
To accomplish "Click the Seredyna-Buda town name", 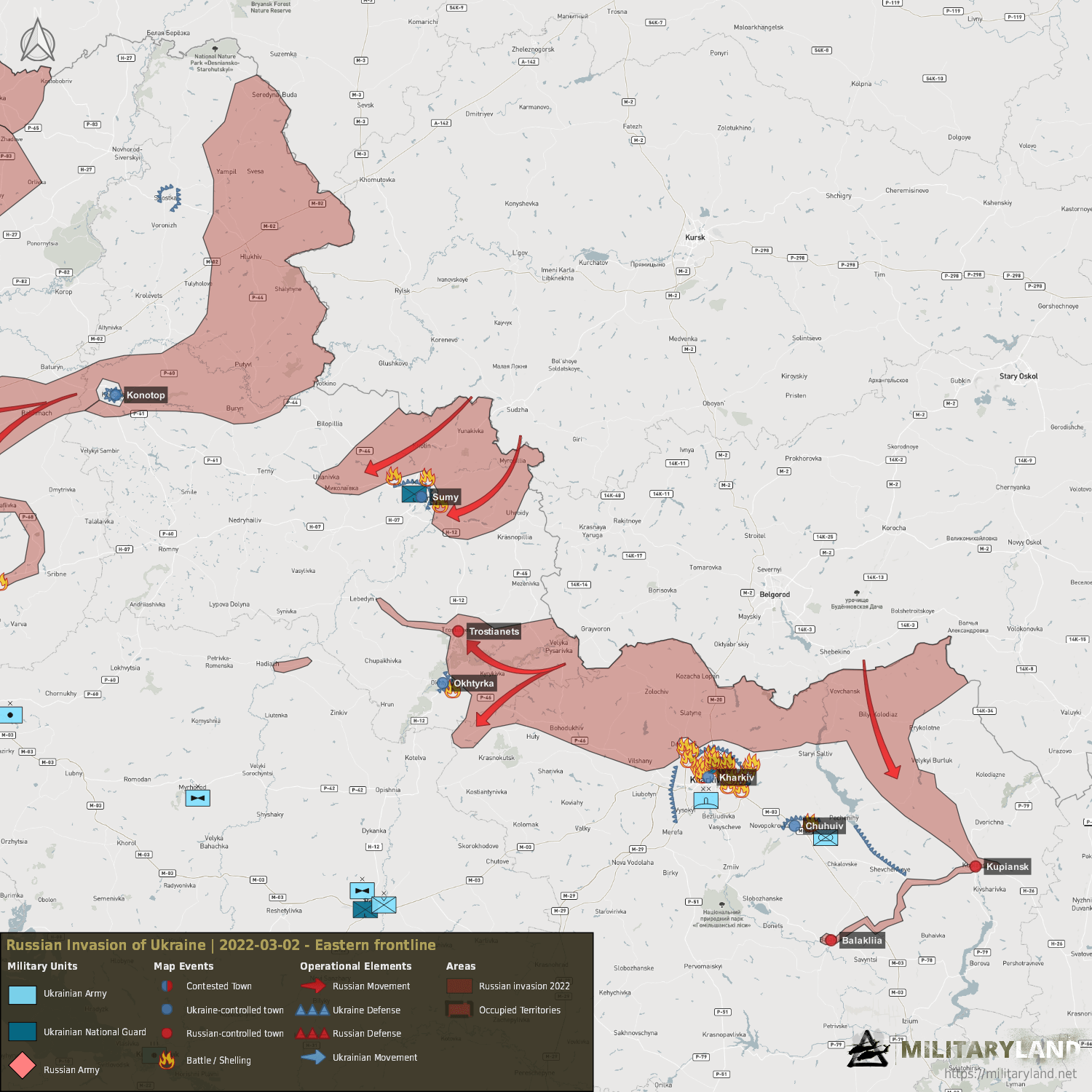I will (x=274, y=95).
